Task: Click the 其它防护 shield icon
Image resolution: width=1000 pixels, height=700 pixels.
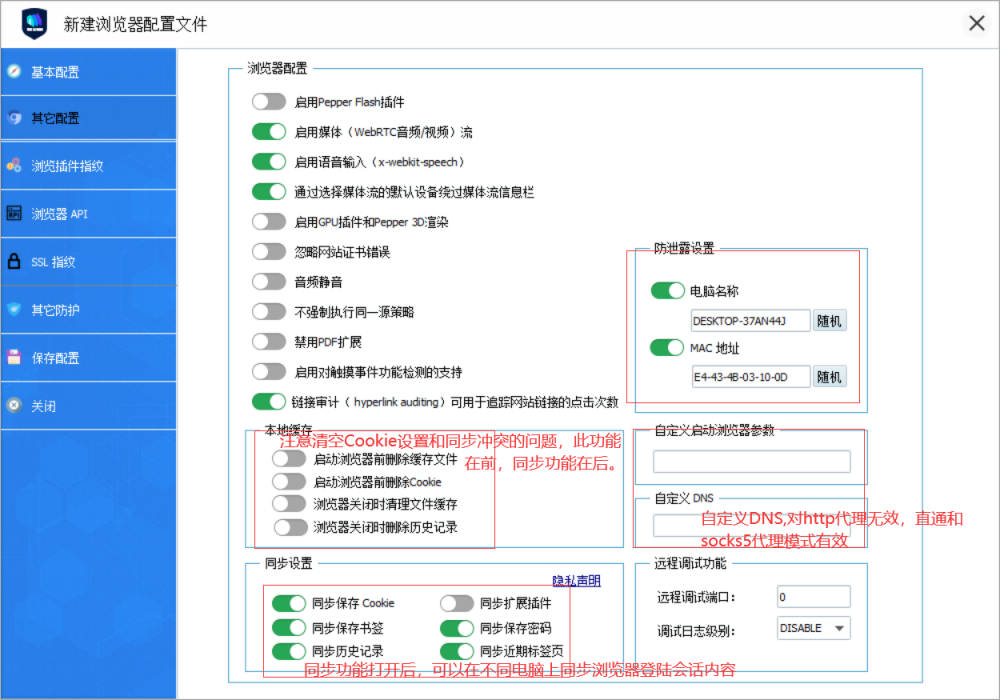Action: point(14,310)
